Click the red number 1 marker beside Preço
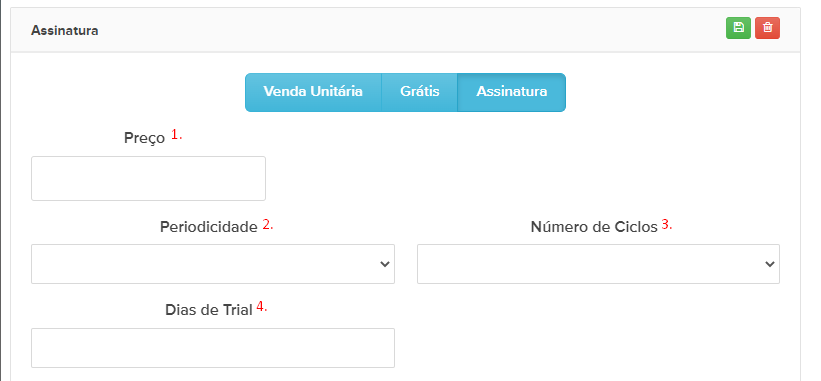Screen dimensions: 821x381 176,135
